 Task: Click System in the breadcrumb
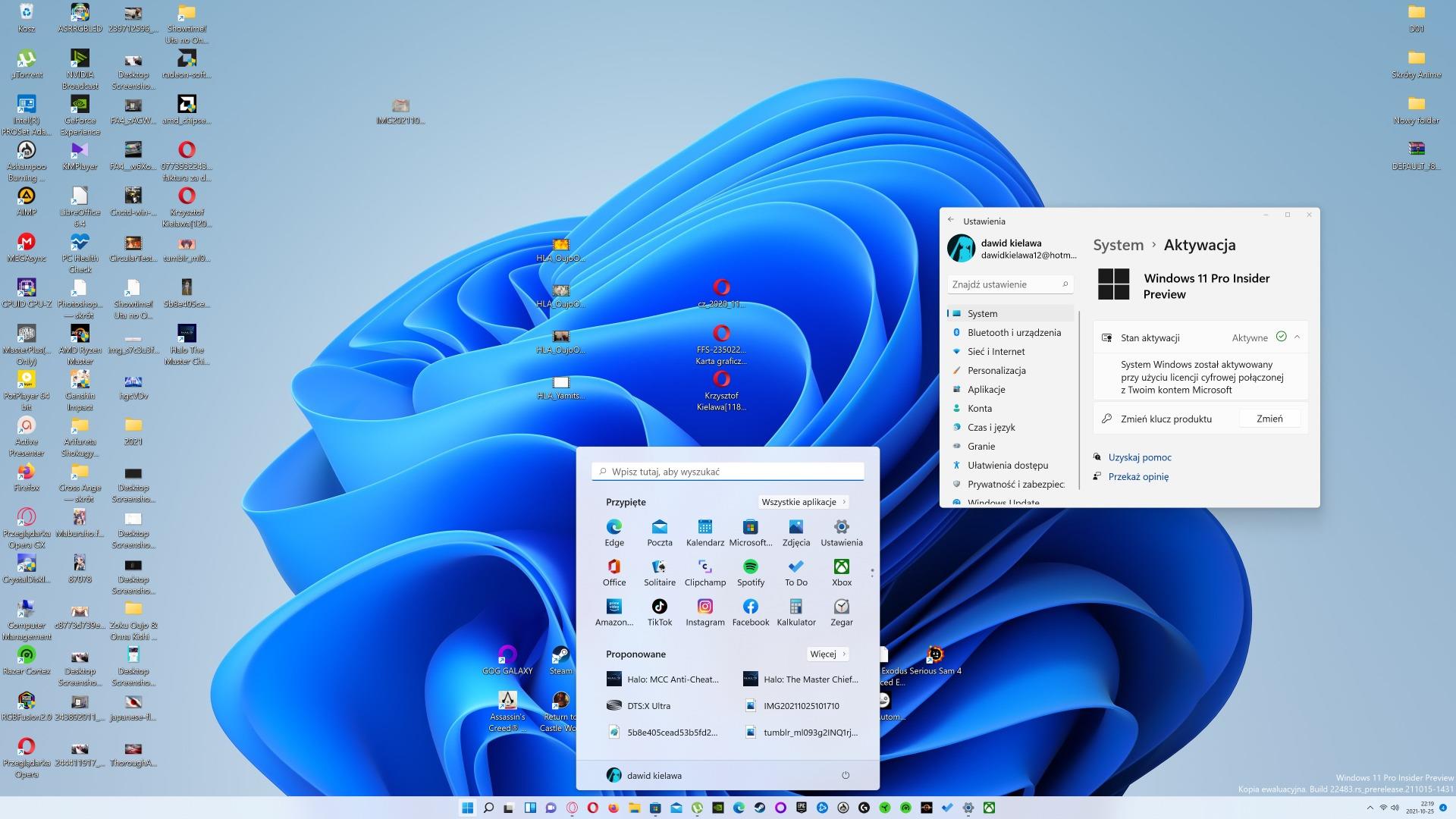point(1118,245)
